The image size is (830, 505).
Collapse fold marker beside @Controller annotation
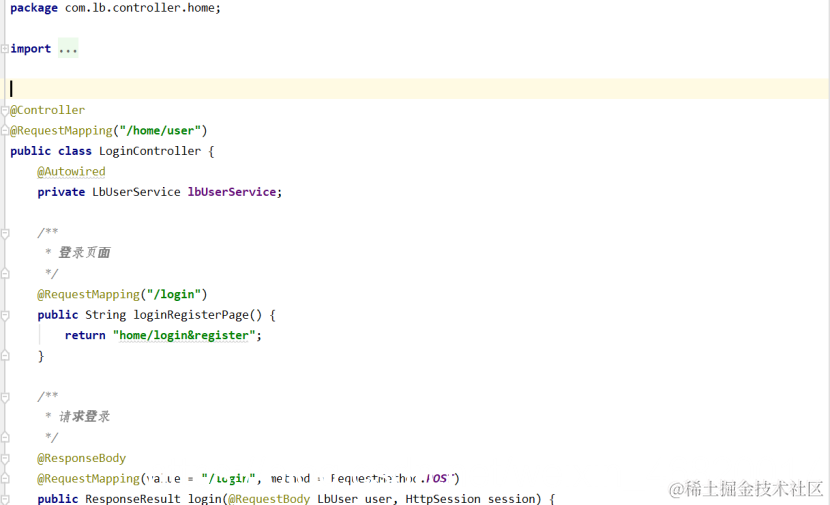pyautogui.click(x=5, y=110)
